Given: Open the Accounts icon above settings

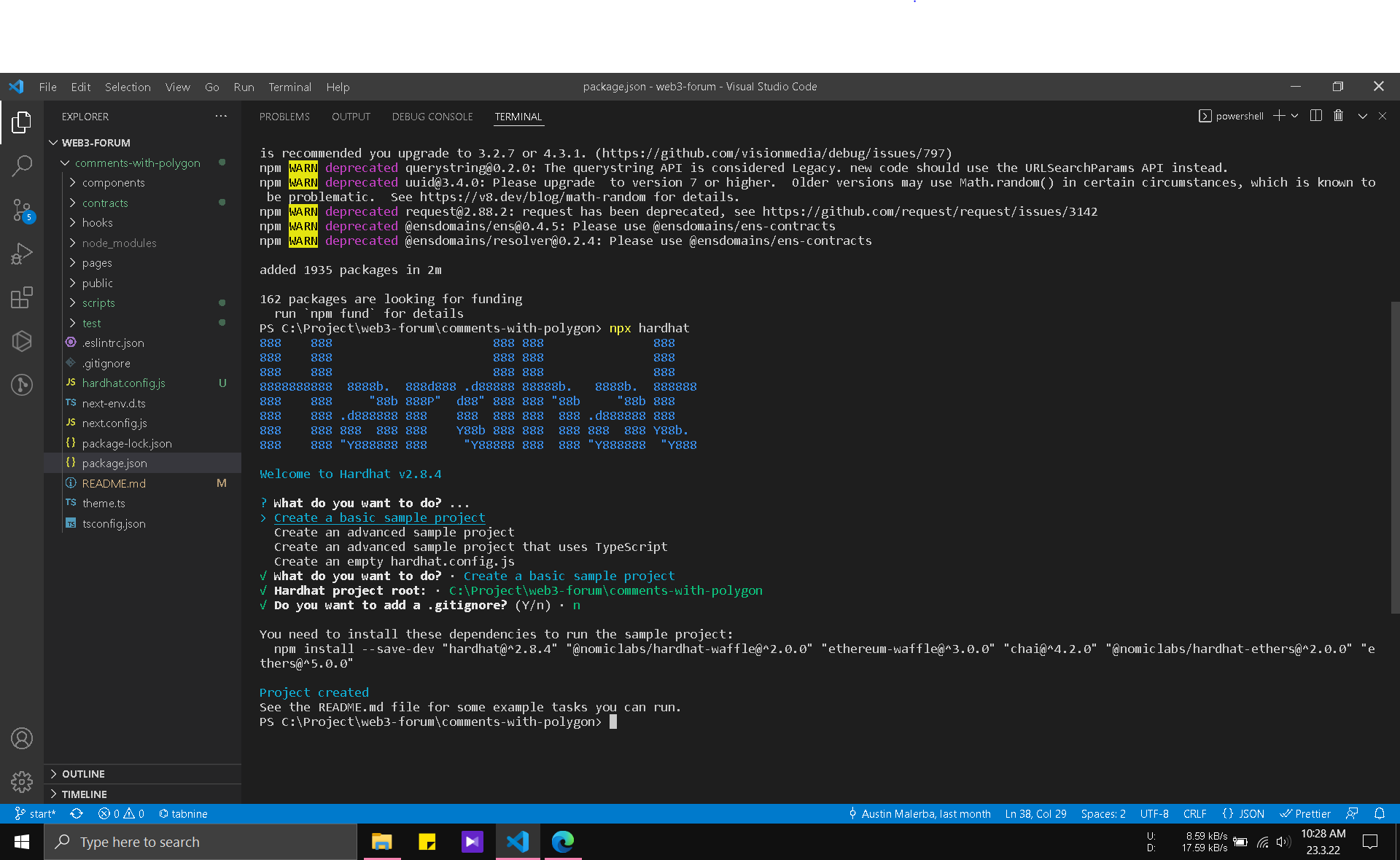Looking at the screenshot, I should tap(21, 738).
